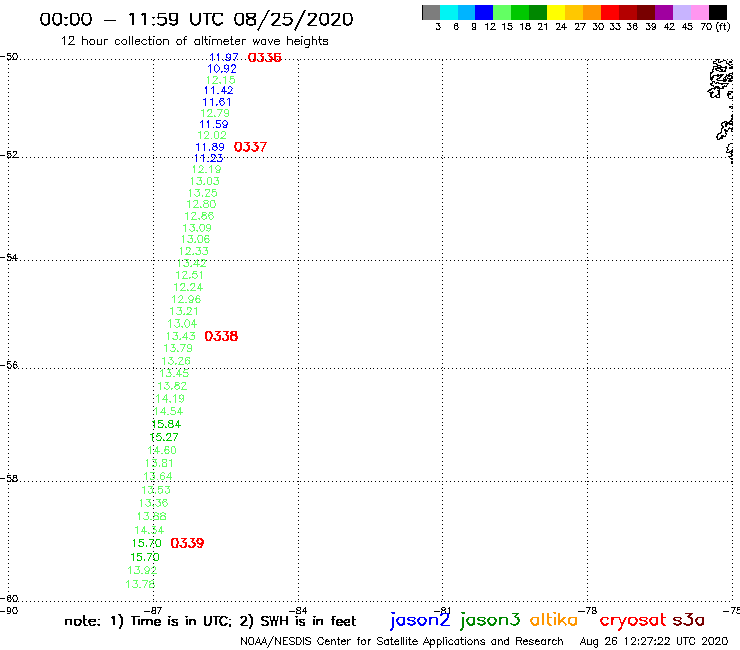Click the latitude axis label -54

click(x=9, y=258)
